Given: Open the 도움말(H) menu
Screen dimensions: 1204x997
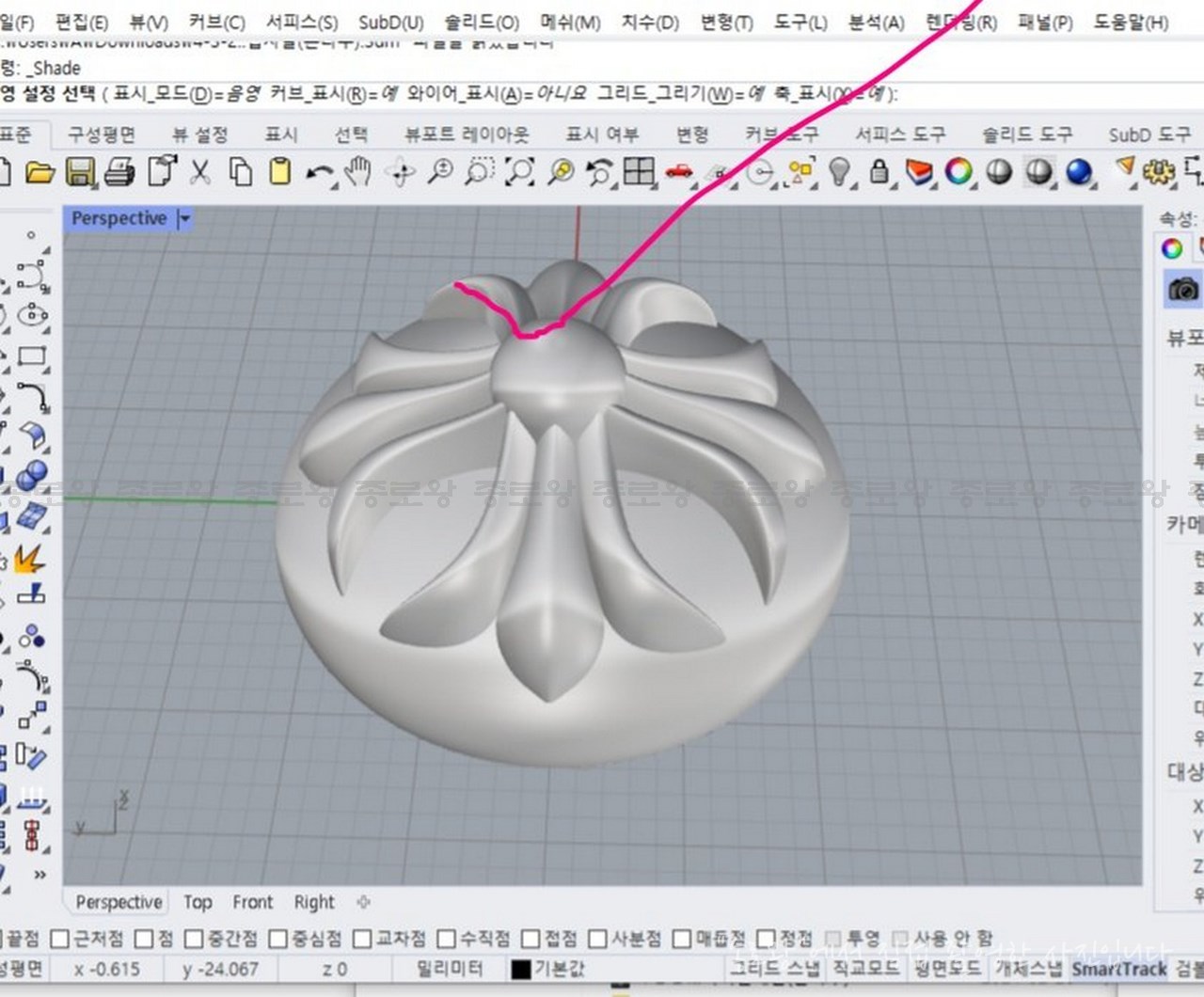Looking at the screenshot, I should (1131, 22).
